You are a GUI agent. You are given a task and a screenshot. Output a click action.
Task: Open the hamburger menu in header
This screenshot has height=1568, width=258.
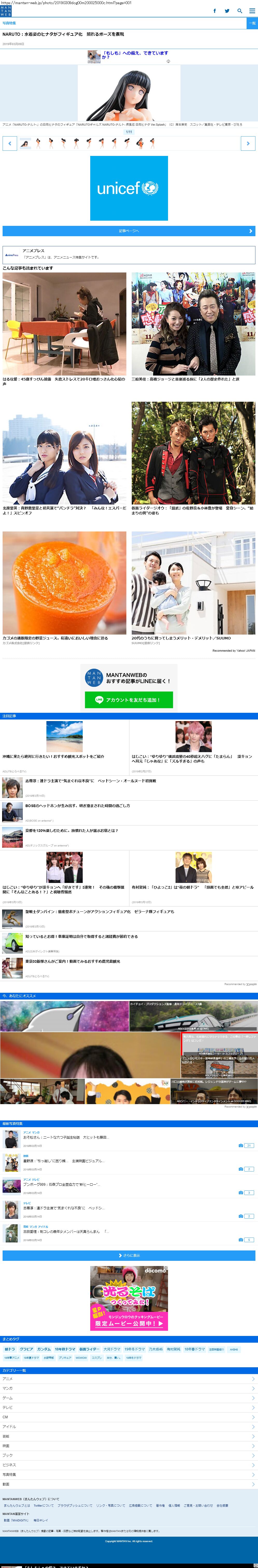point(252,11)
